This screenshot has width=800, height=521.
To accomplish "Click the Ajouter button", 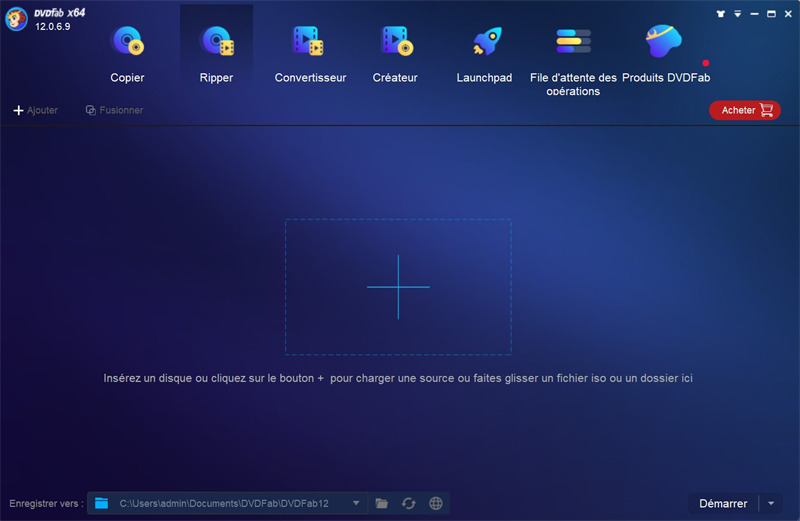I will coord(35,110).
